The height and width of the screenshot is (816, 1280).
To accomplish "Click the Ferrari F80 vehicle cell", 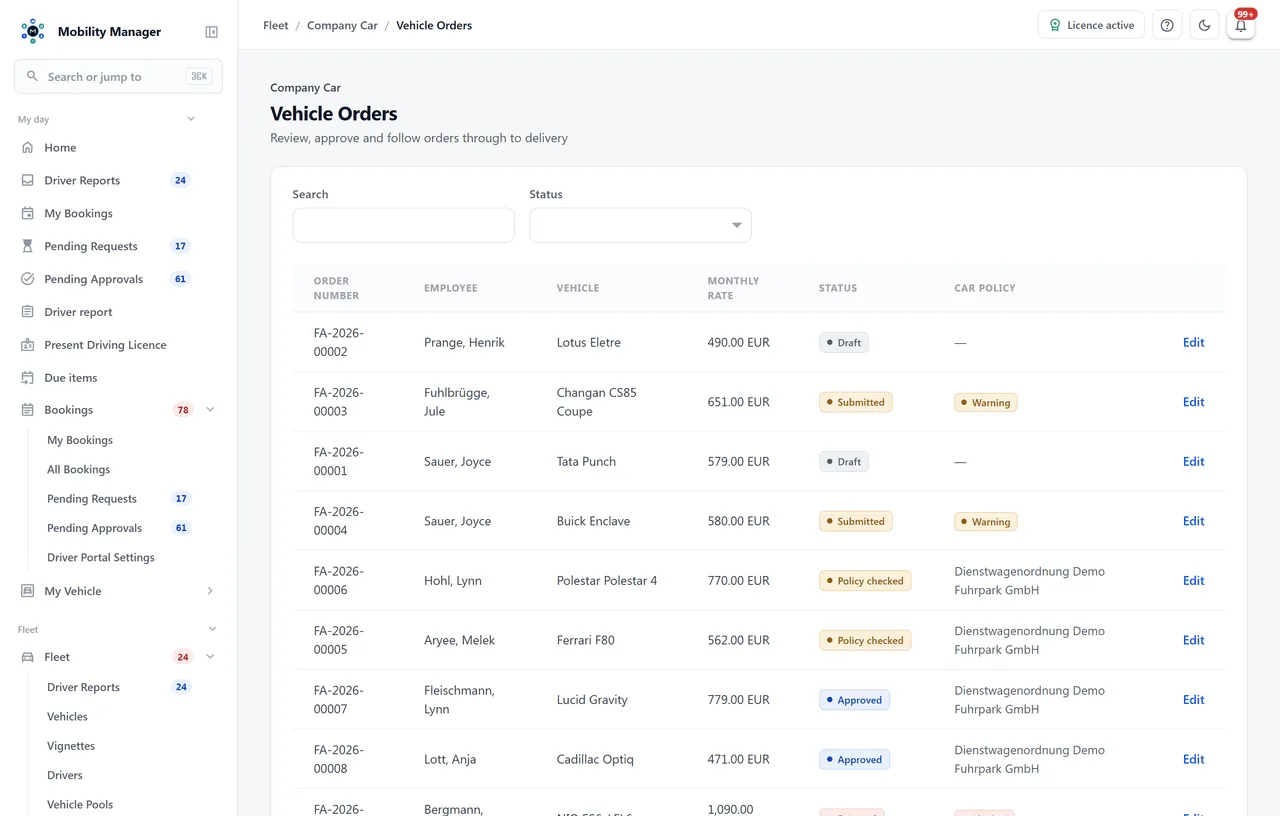I will pos(588,640).
